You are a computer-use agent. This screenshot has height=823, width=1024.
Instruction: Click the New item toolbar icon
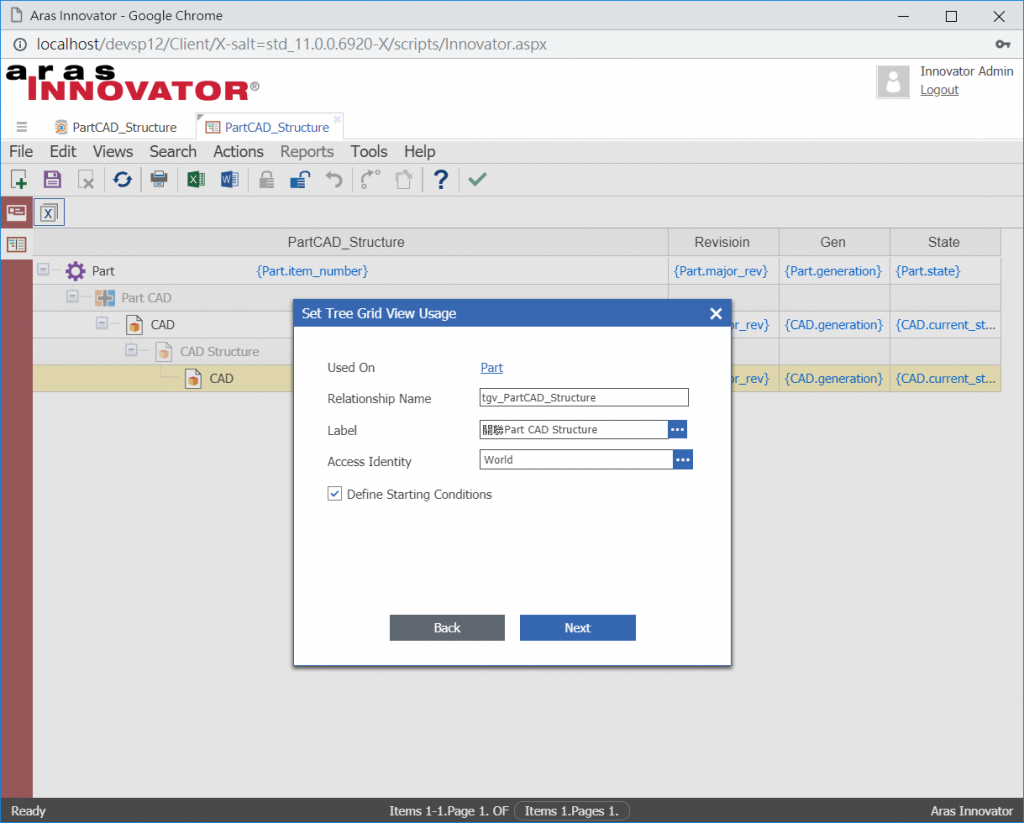[19, 179]
